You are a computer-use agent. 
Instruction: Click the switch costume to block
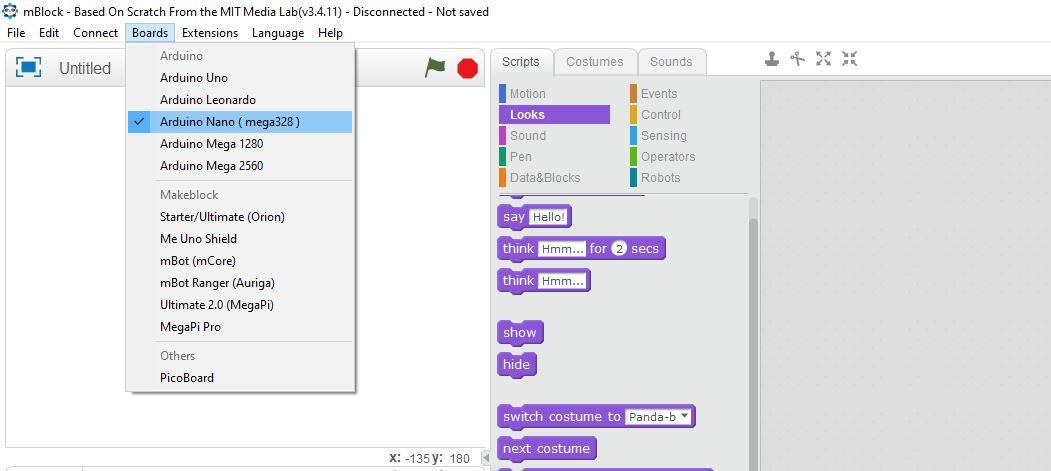(x=596, y=417)
